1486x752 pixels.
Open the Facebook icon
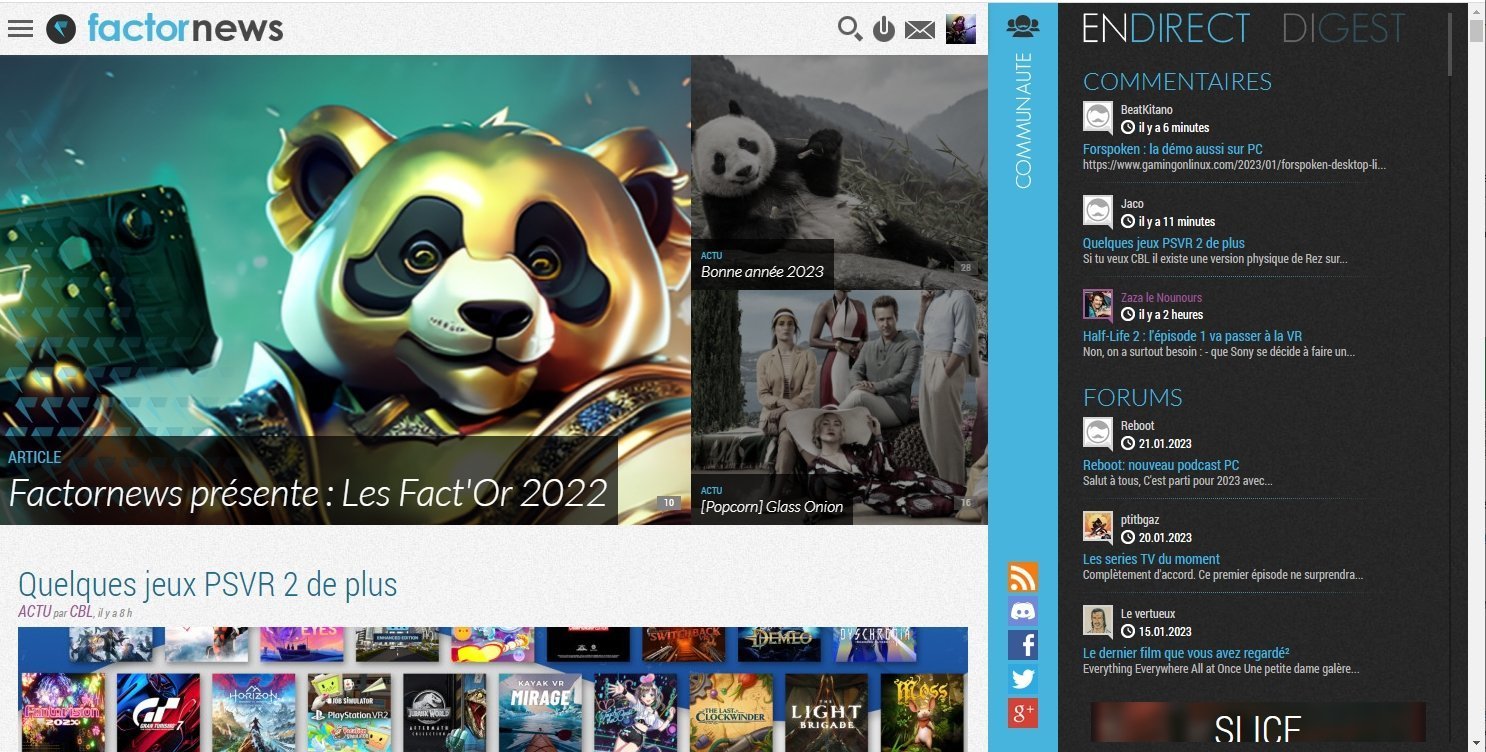(1022, 645)
